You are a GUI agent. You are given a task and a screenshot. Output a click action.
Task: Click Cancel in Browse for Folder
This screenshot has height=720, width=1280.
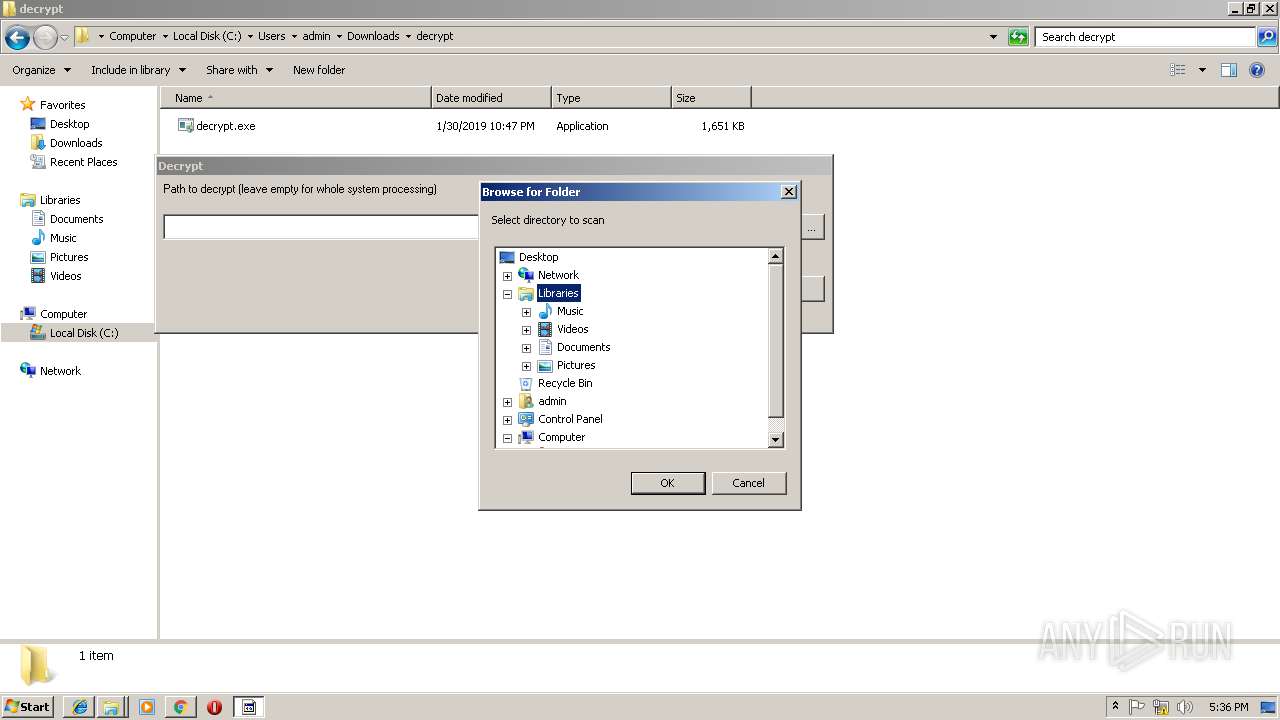[x=748, y=483]
